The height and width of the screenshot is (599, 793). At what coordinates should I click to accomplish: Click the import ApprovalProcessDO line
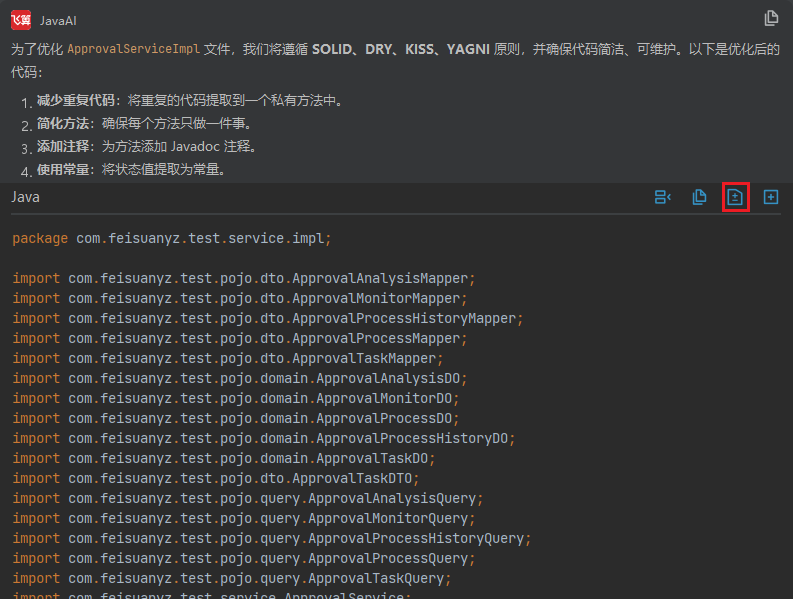236,418
